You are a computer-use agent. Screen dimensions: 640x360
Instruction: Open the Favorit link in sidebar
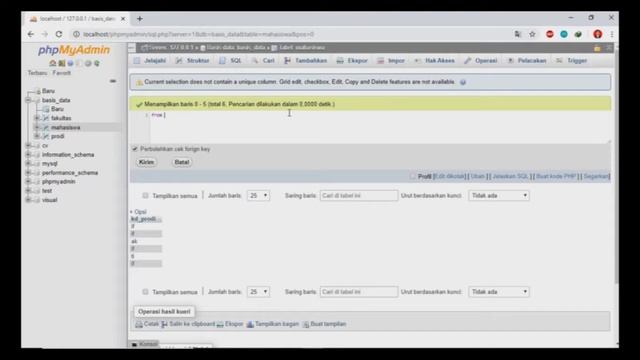pos(62,73)
